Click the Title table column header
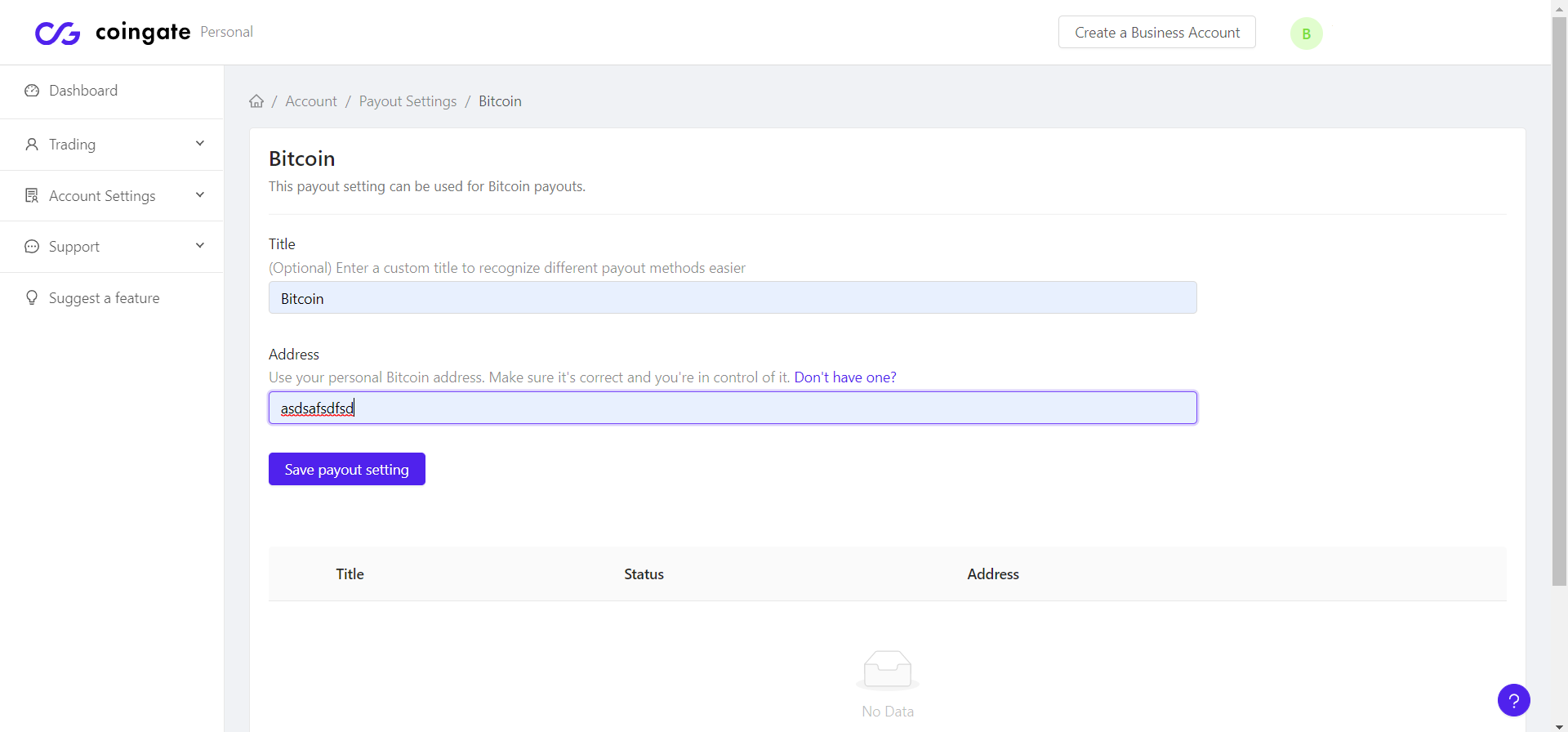The width and height of the screenshot is (1568, 732). coord(350,574)
